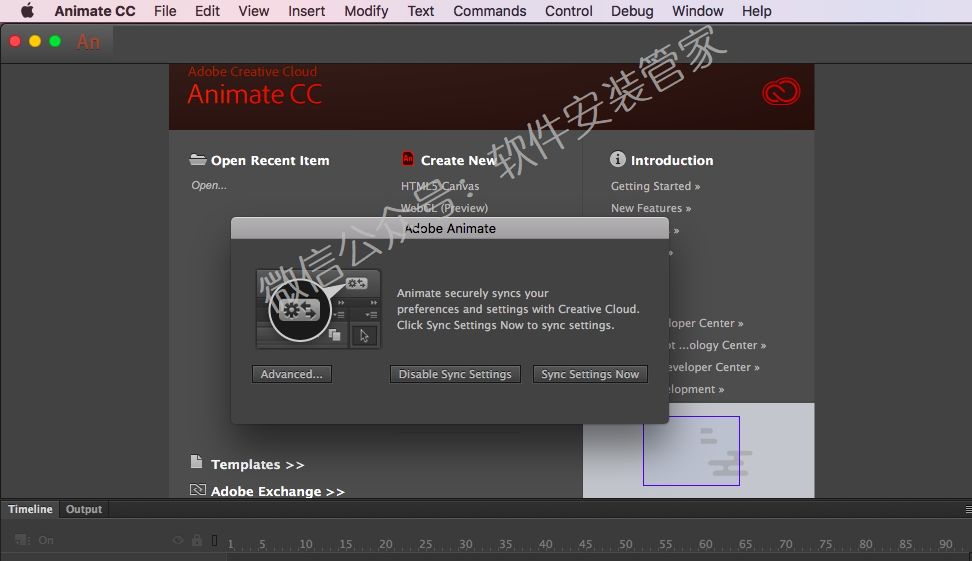972x561 pixels.
Task: Click frame 10 on timeline ruler
Action: coord(306,544)
